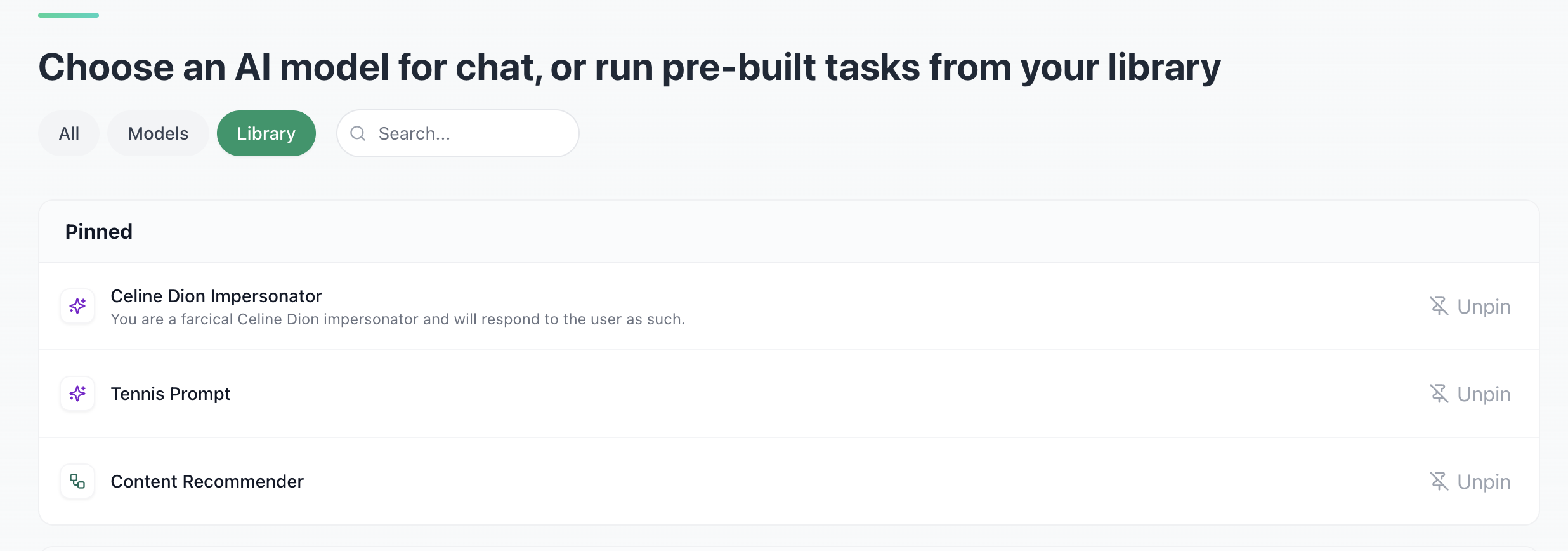Click the workflow icon beside Content Recommender

[x=77, y=481]
